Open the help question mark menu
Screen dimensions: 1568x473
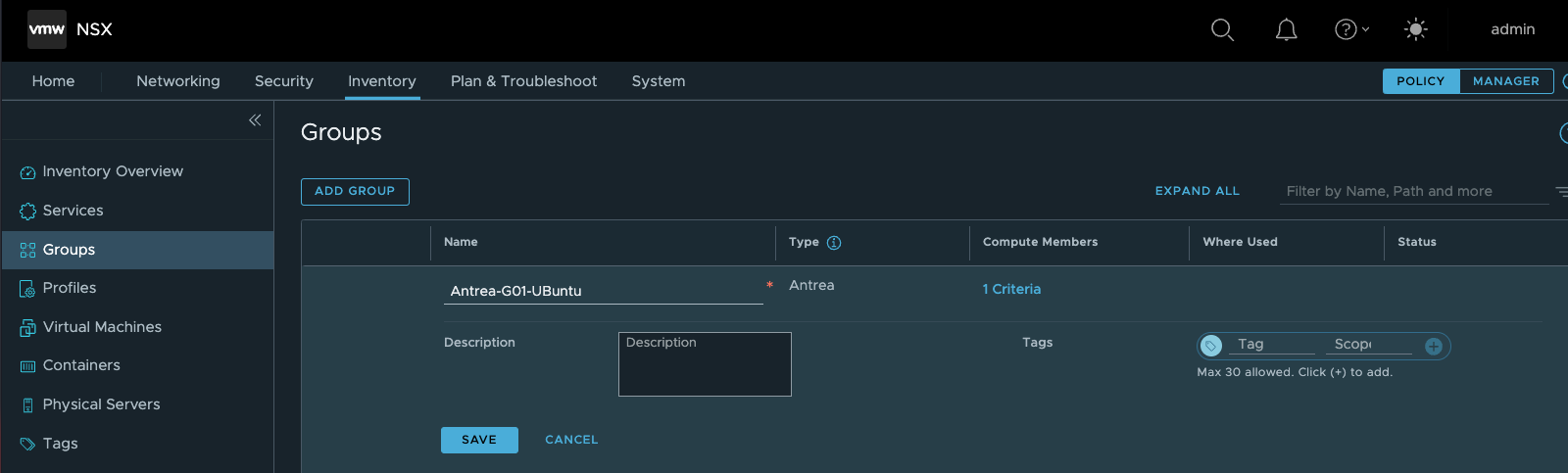click(x=1351, y=29)
